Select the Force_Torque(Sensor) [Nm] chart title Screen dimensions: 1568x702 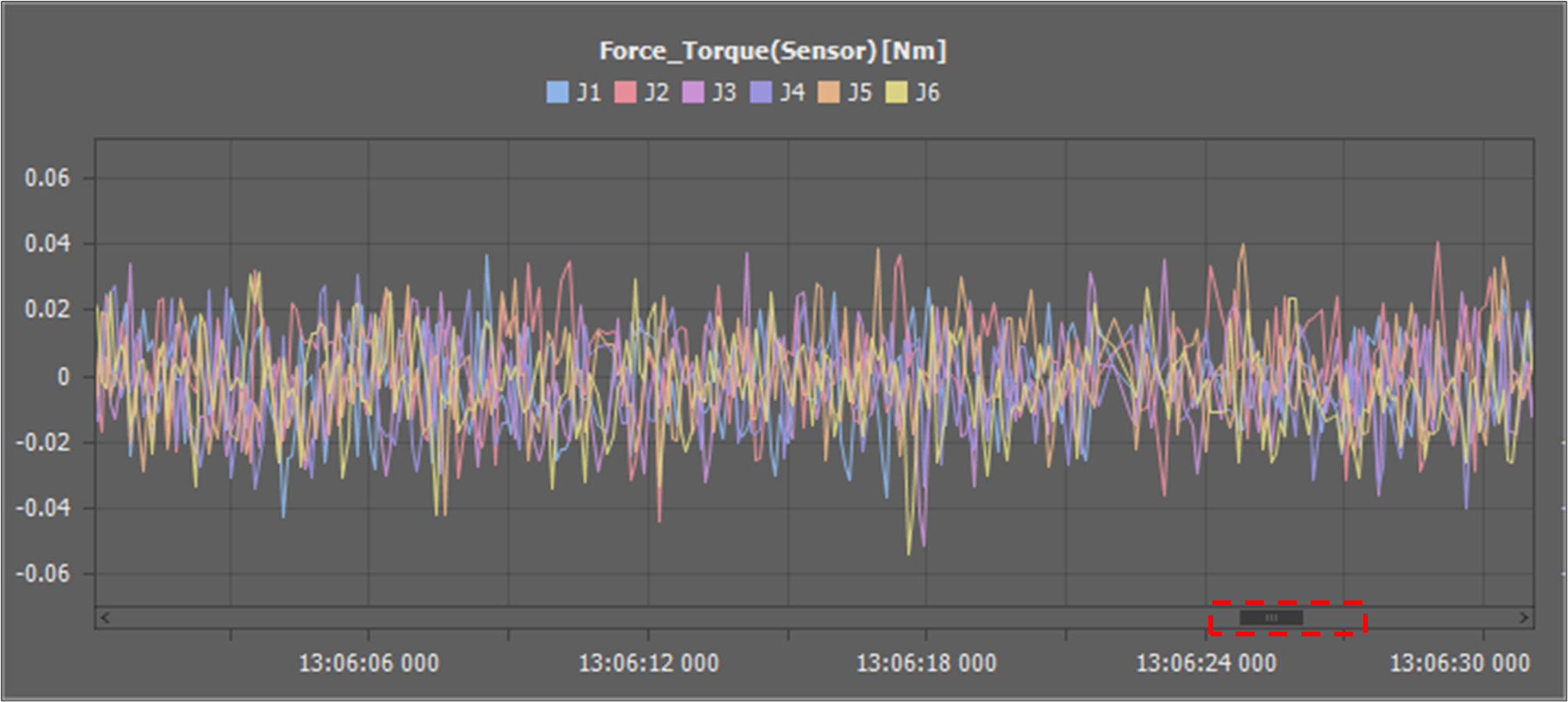[772, 51]
